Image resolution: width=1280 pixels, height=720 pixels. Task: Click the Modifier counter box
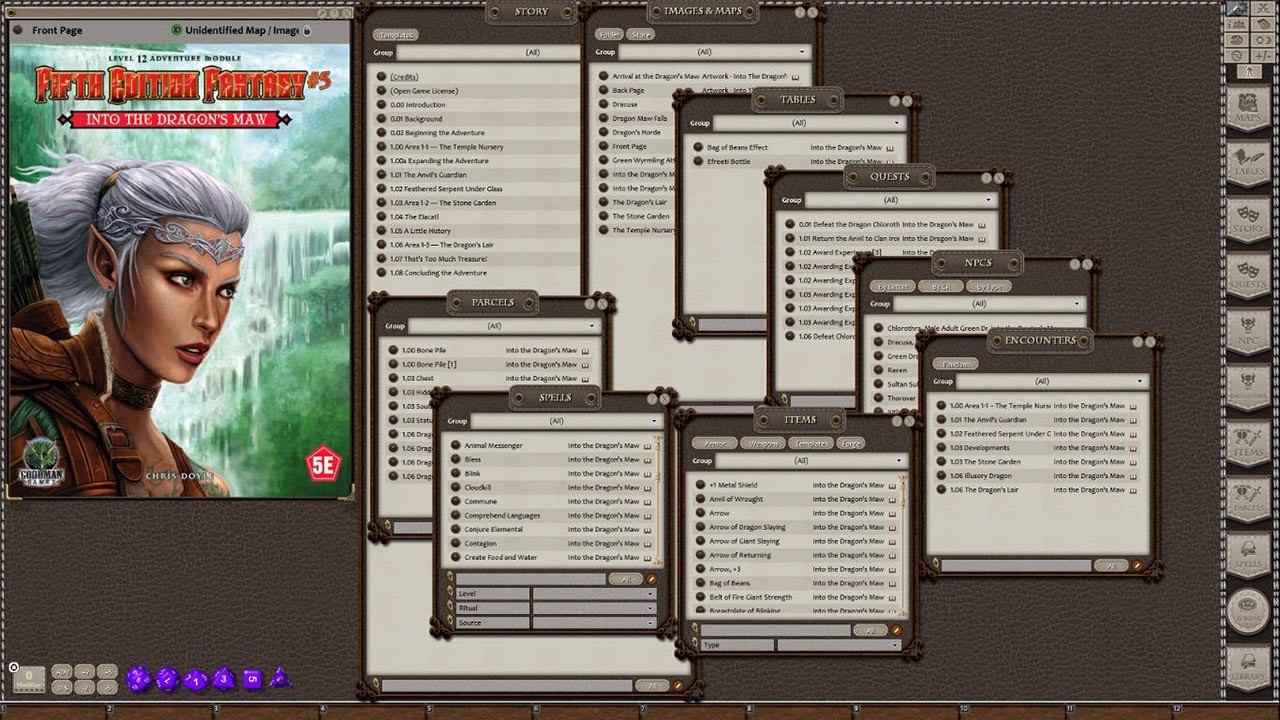click(x=27, y=678)
